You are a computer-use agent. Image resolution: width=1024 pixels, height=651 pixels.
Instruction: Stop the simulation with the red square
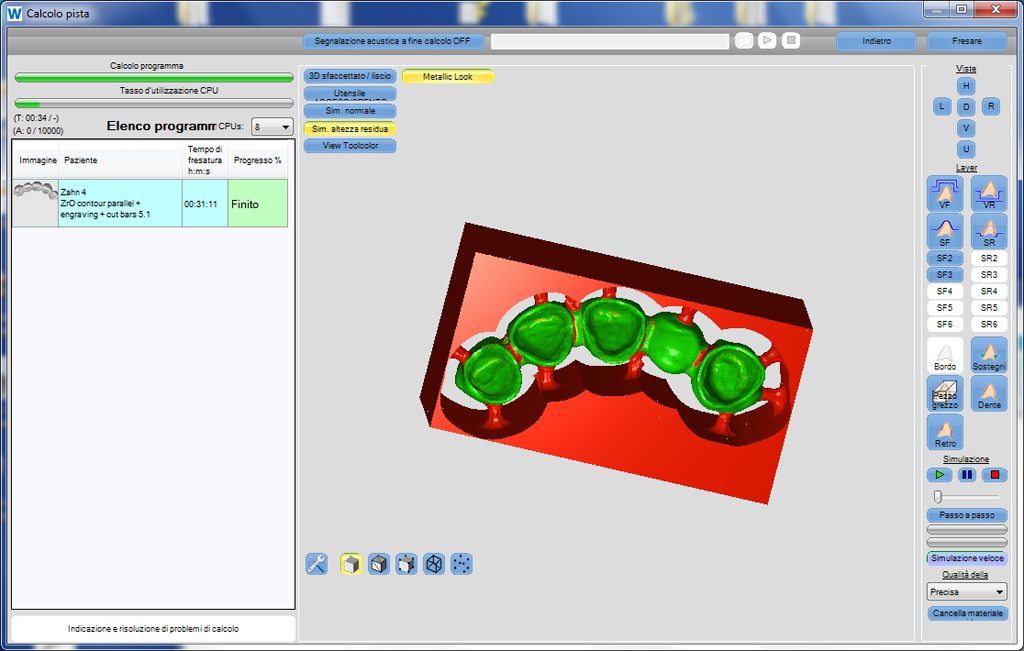pyautogui.click(x=995, y=474)
